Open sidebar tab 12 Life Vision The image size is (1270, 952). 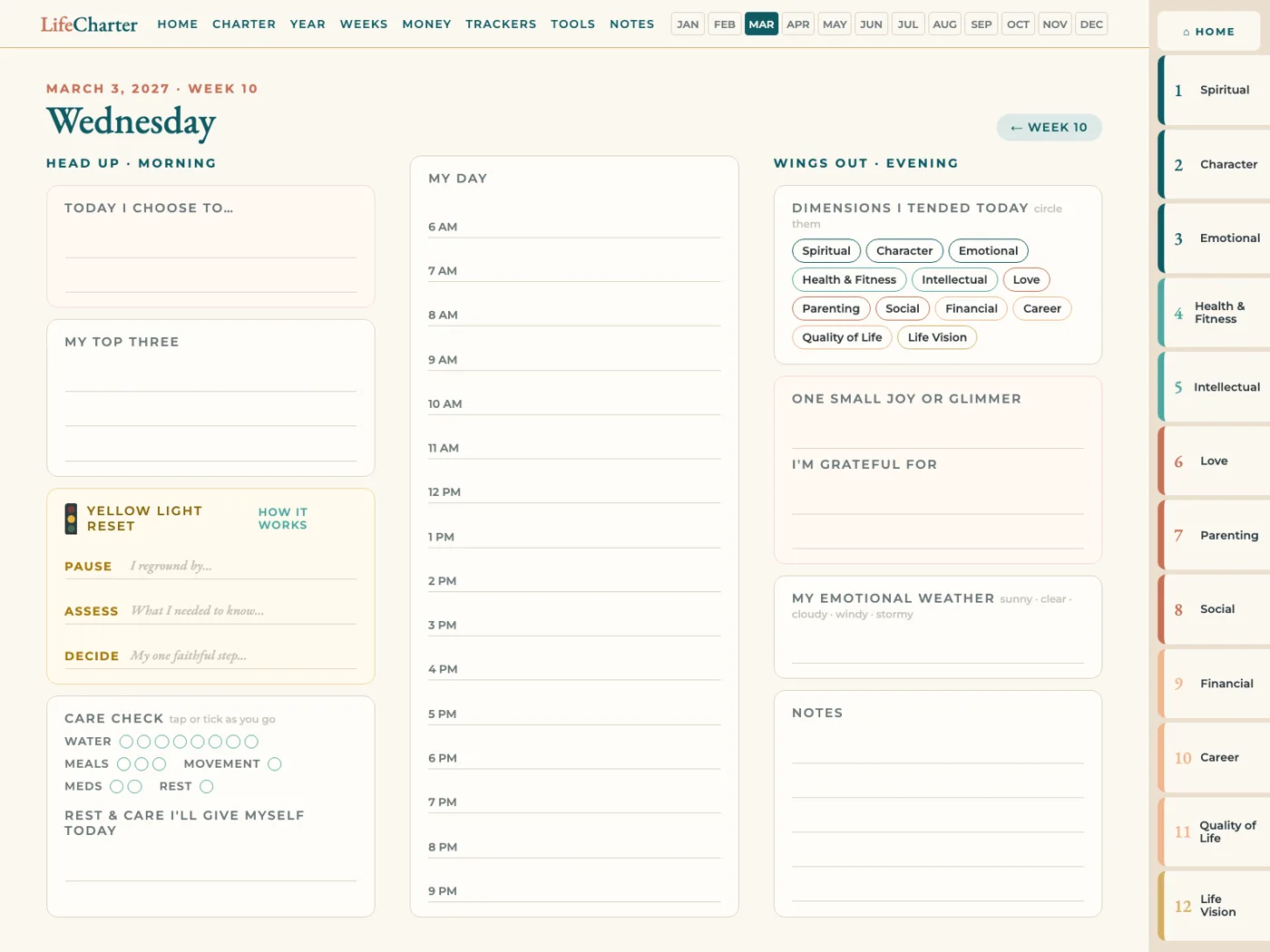[x=1214, y=907]
